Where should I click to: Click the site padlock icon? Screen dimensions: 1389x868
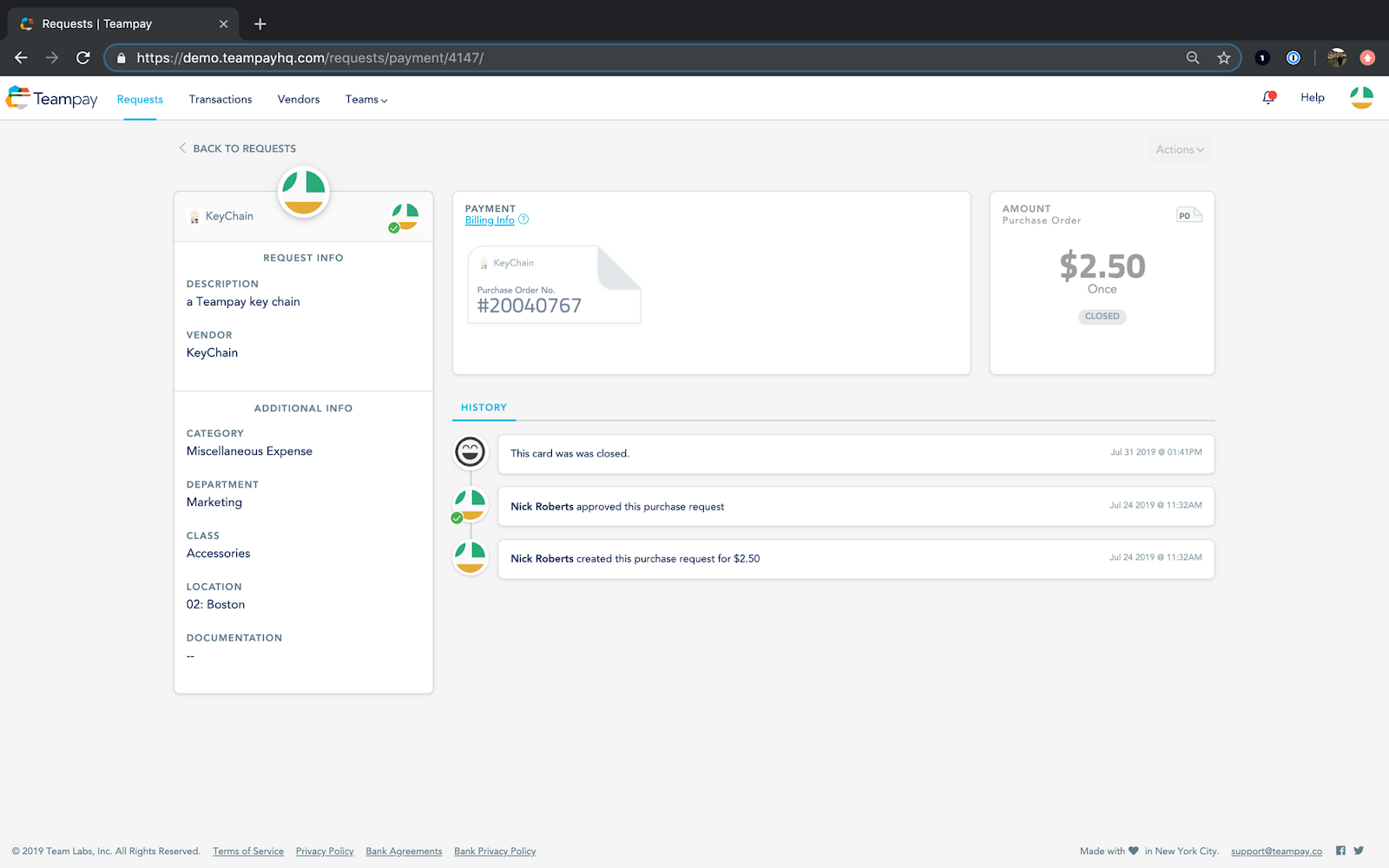tap(121, 58)
